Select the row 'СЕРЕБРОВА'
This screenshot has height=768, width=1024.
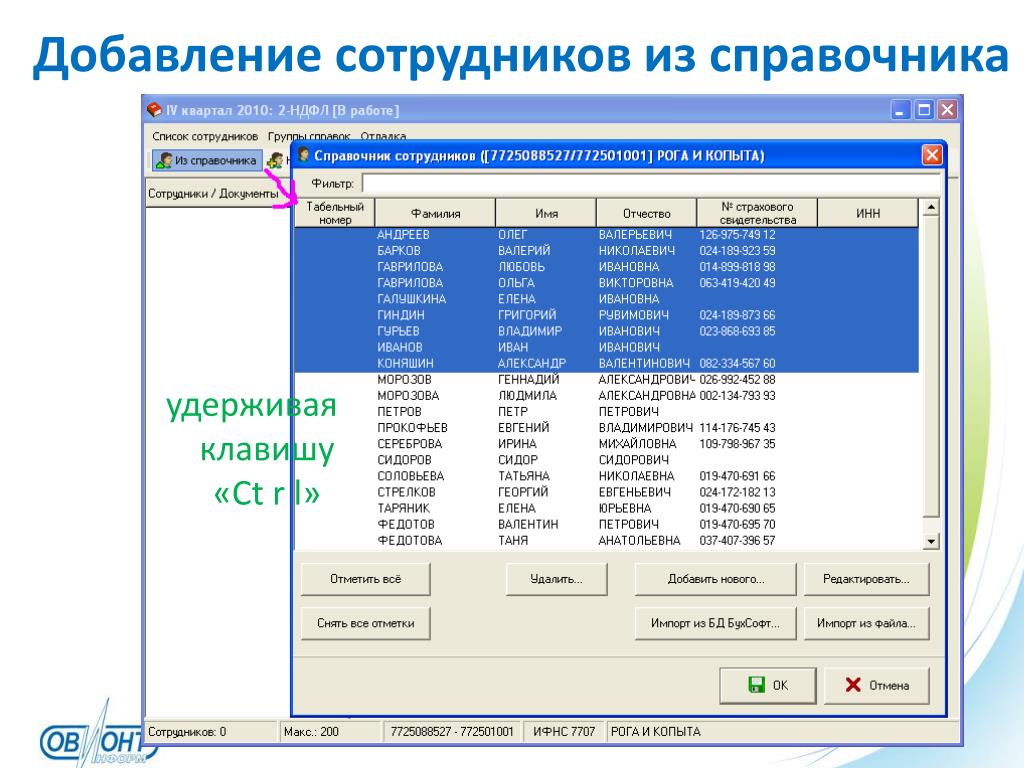(x=607, y=444)
